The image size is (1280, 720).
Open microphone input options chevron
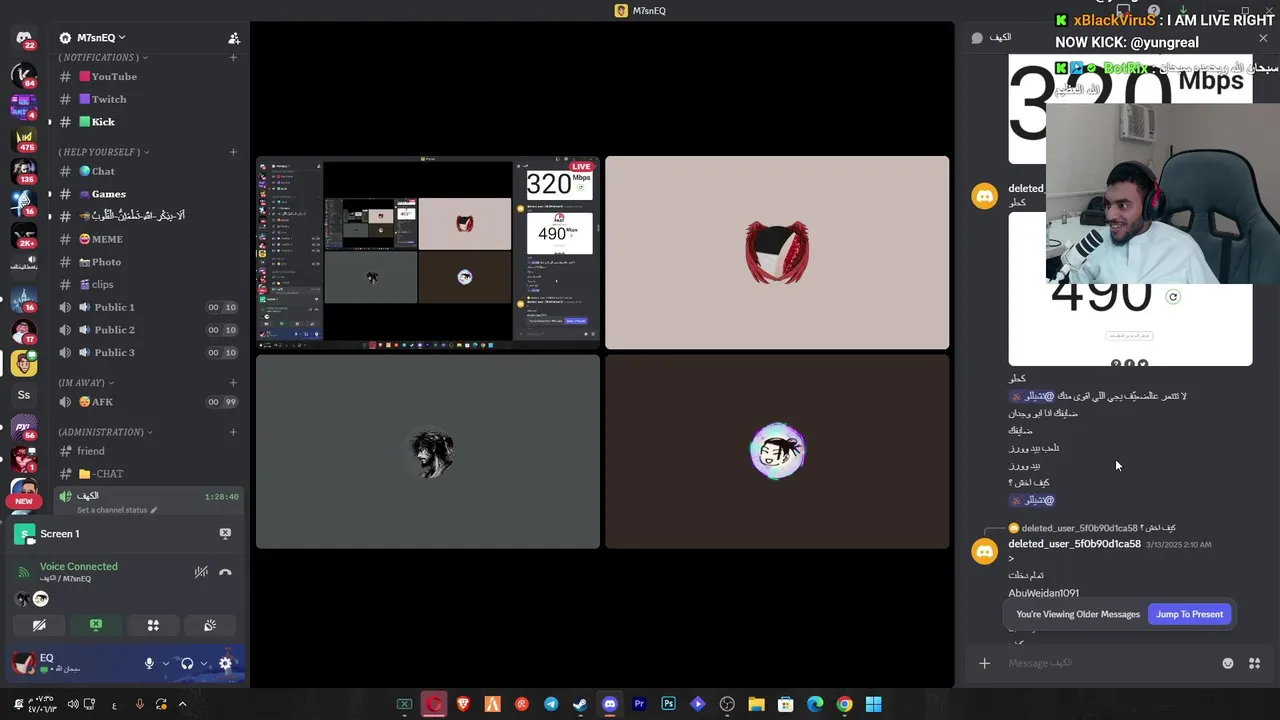pyautogui.click(x=166, y=663)
